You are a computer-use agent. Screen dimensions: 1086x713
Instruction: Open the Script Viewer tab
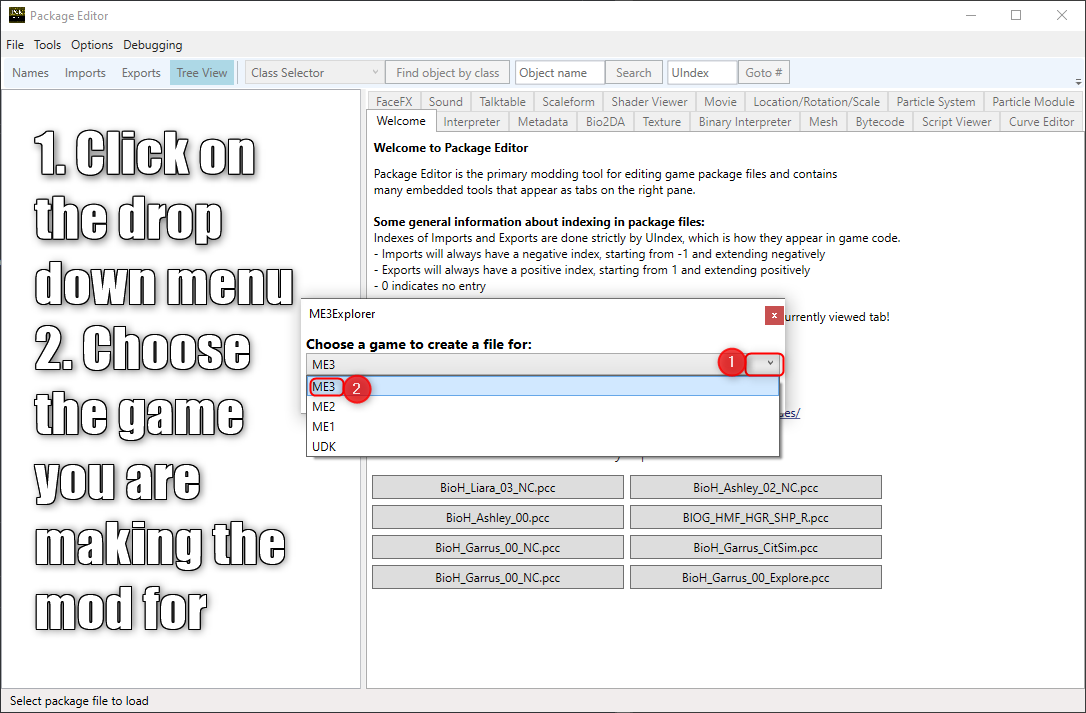click(956, 122)
